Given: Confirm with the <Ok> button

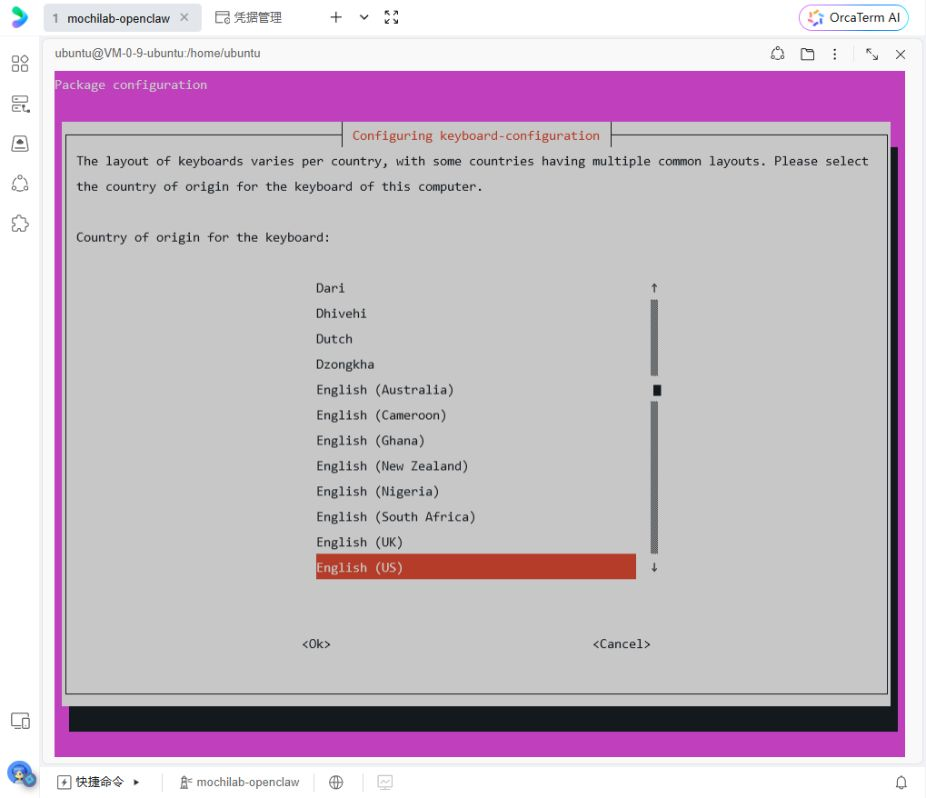Looking at the screenshot, I should click(316, 644).
